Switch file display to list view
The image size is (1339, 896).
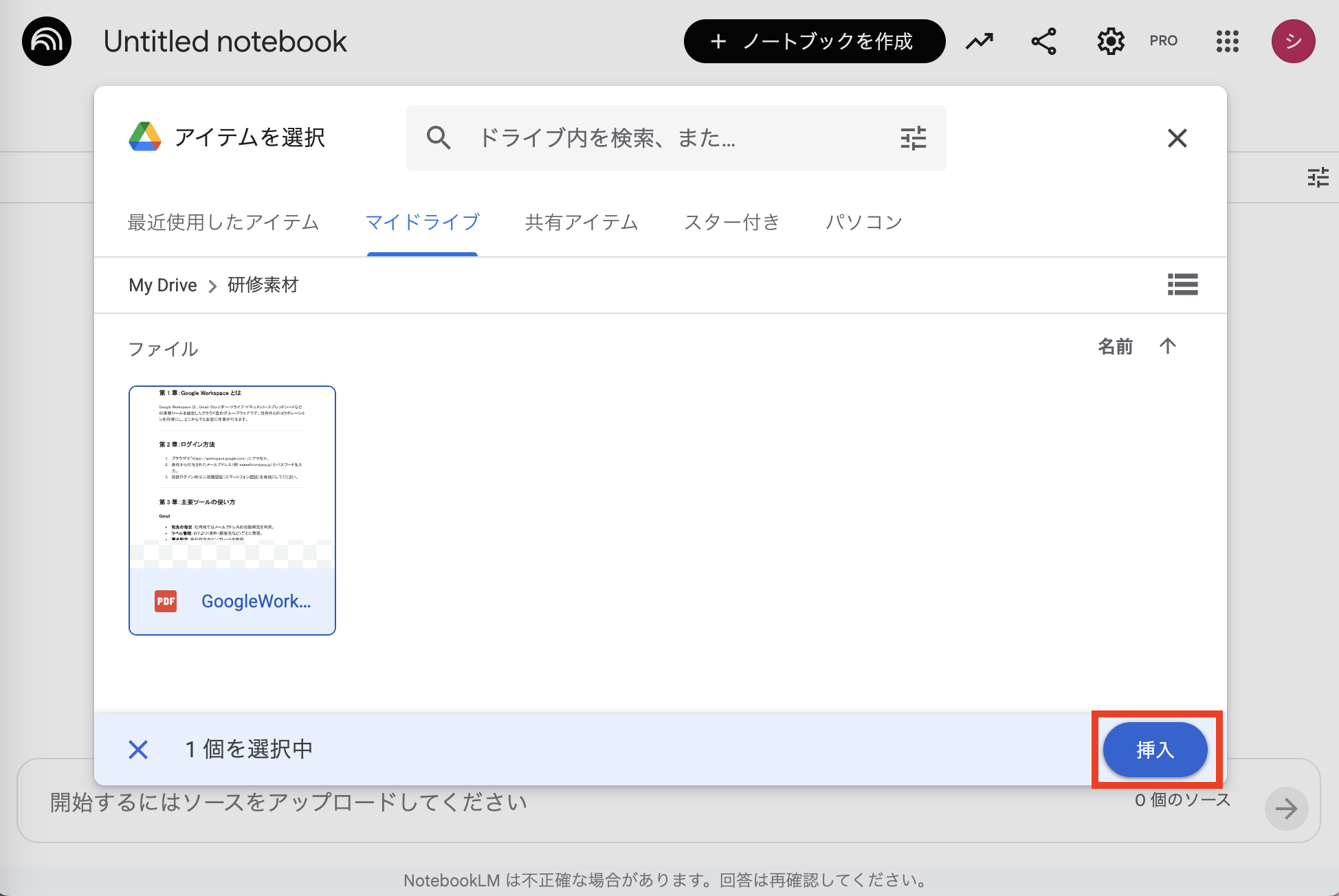[1183, 284]
